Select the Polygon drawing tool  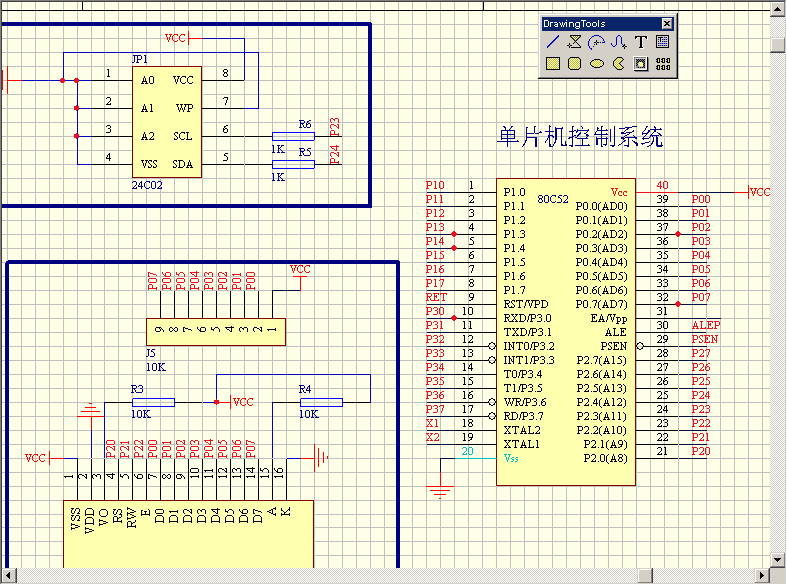point(574,42)
